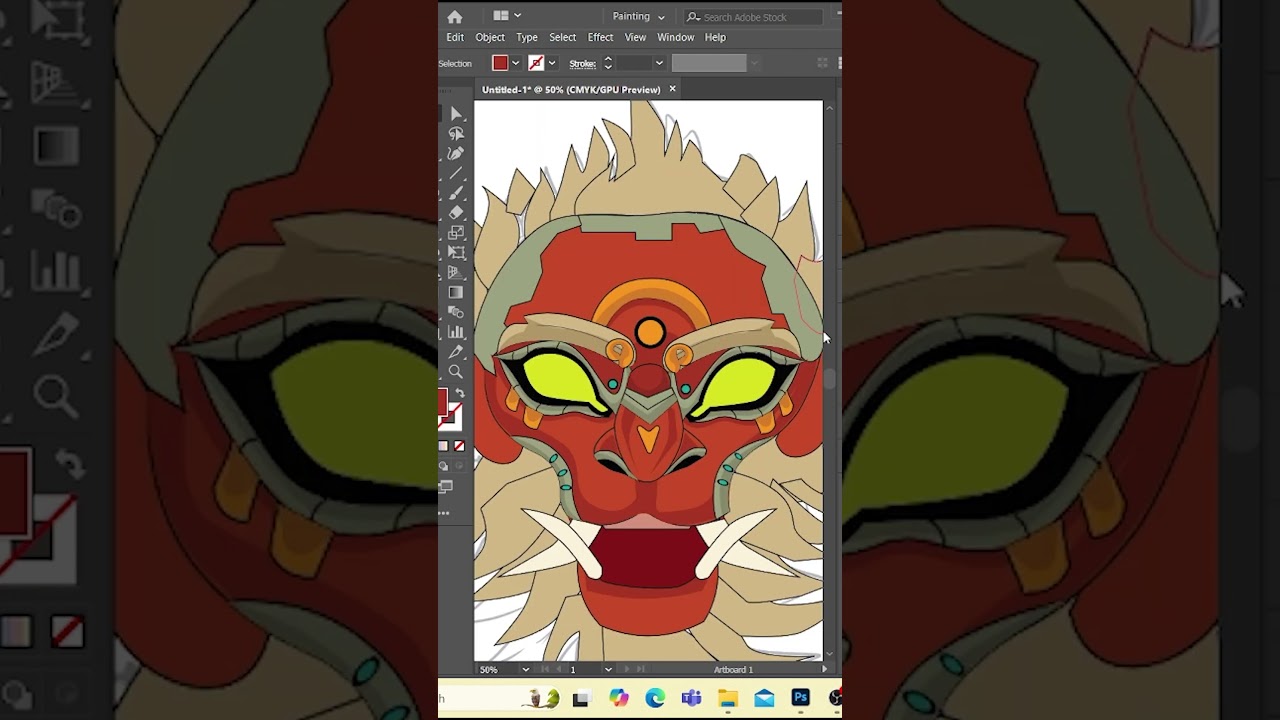
Task: Switch to Photoshop on the taskbar
Action: [x=800, y=698]
